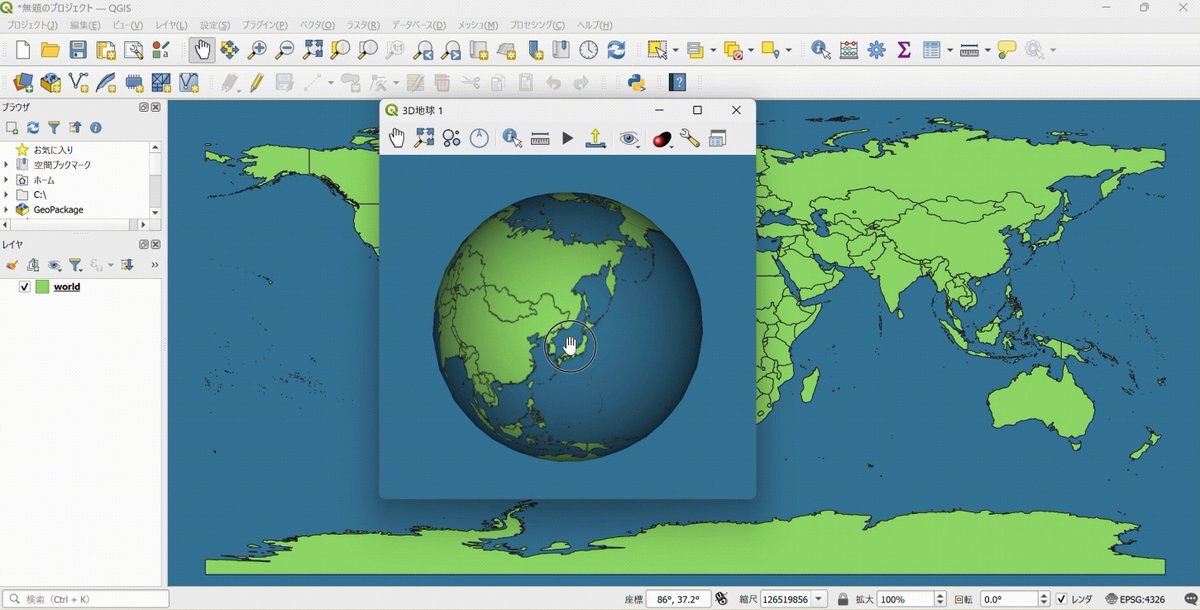Select the world layer name
The width and height of the screenshot is (1200, 610).
point(67,287)
